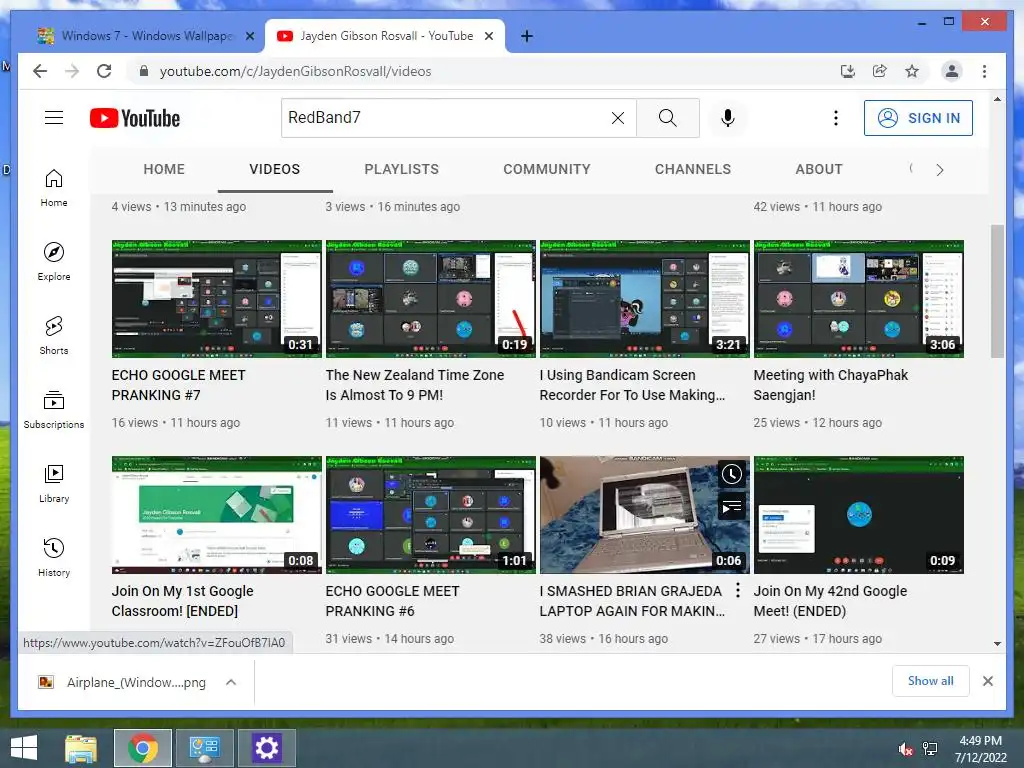Open the Settings gear taskbar app

266,748
